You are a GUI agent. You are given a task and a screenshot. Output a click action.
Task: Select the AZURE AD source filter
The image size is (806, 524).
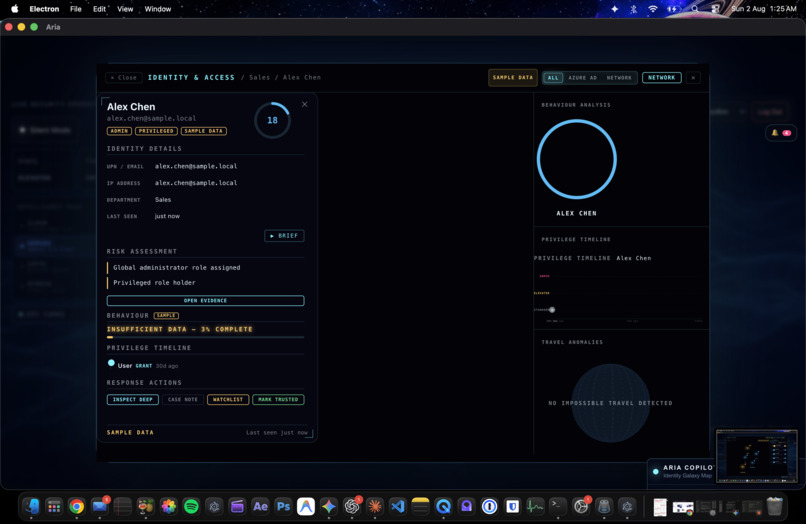pyautogui.click(x=582, y=78)
